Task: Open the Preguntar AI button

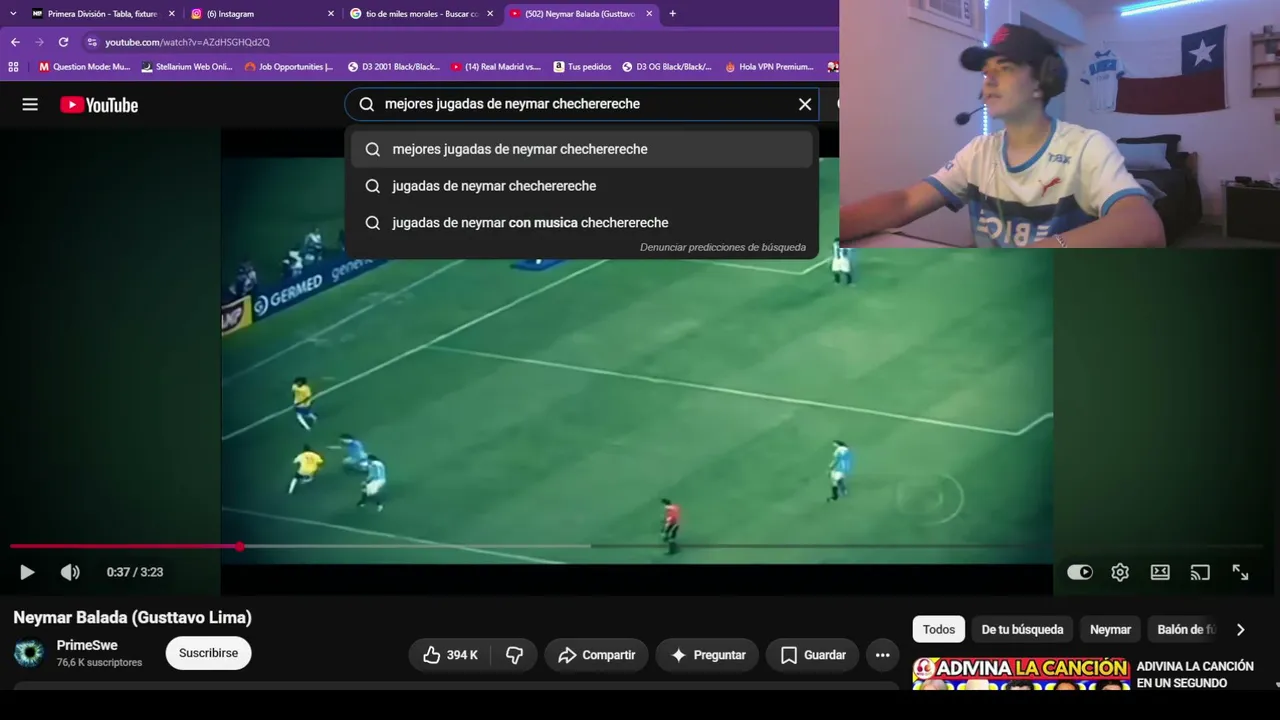Action: coord(707,655)
